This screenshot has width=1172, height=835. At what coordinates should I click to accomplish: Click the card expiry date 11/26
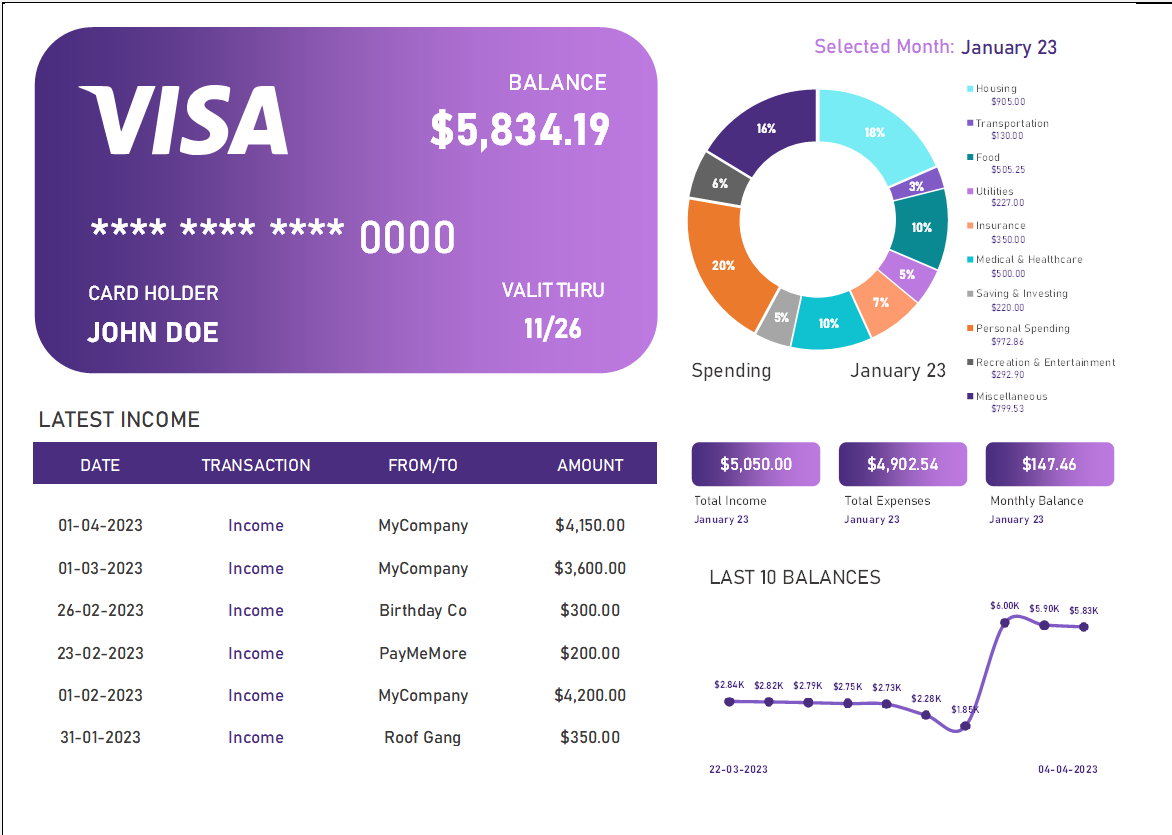click(x=552, y=329)
